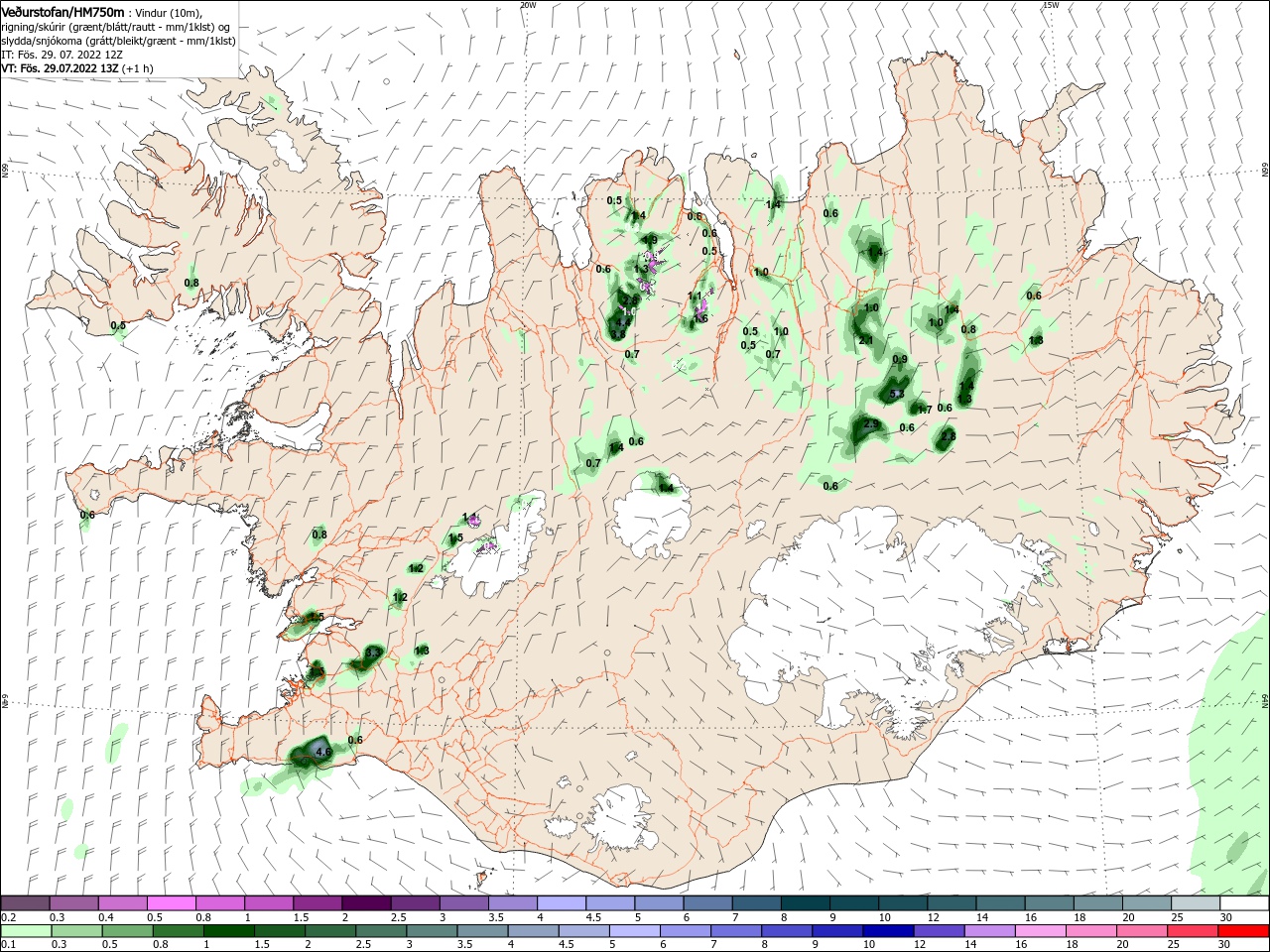Pick the light pink 16 swatch in the lower legend row
The width and height of the screenshot is (1270, 952).
(1039, 931)
